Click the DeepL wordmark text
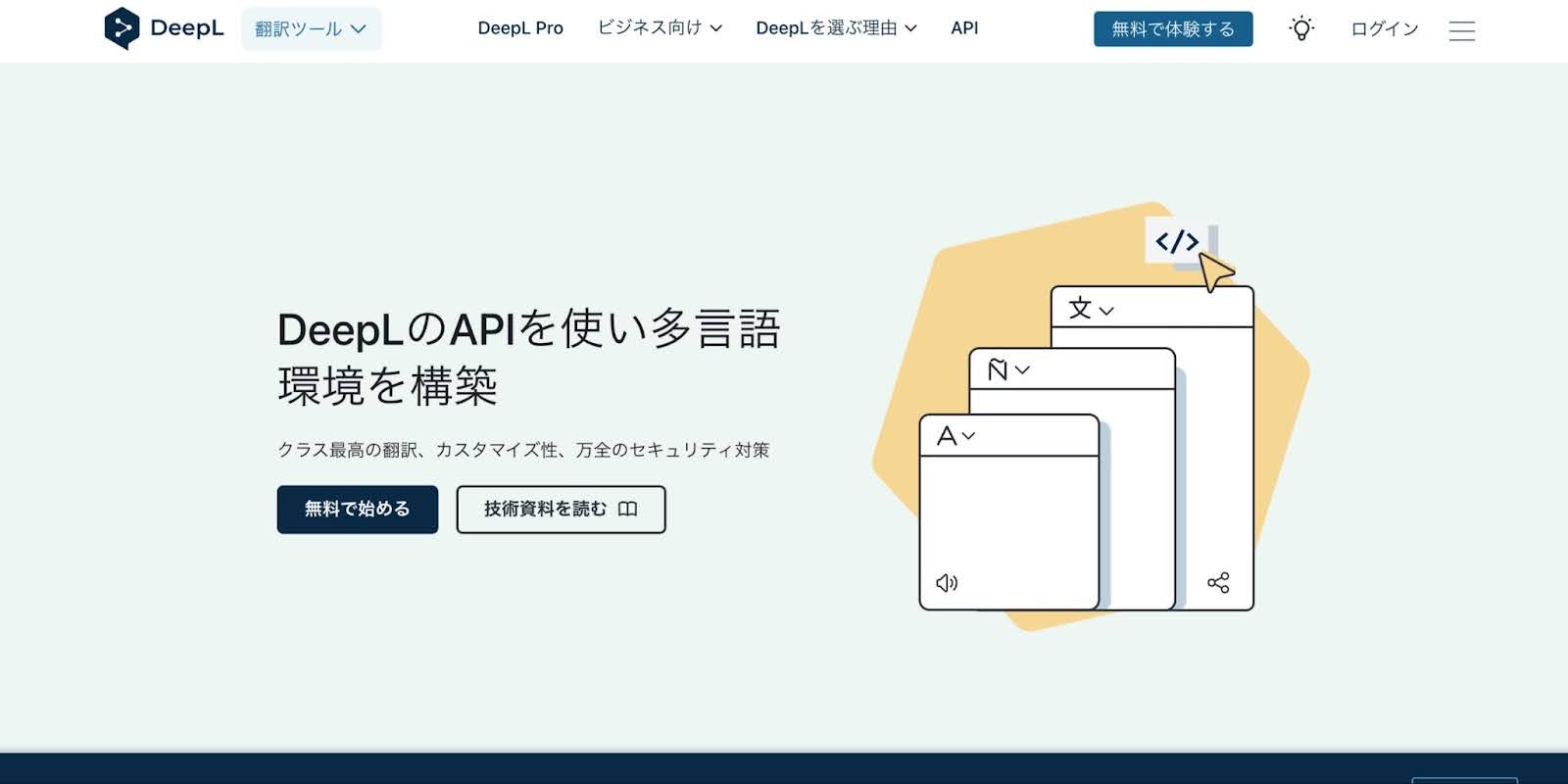Screen dimensions: 1568x784 point(186,28)
